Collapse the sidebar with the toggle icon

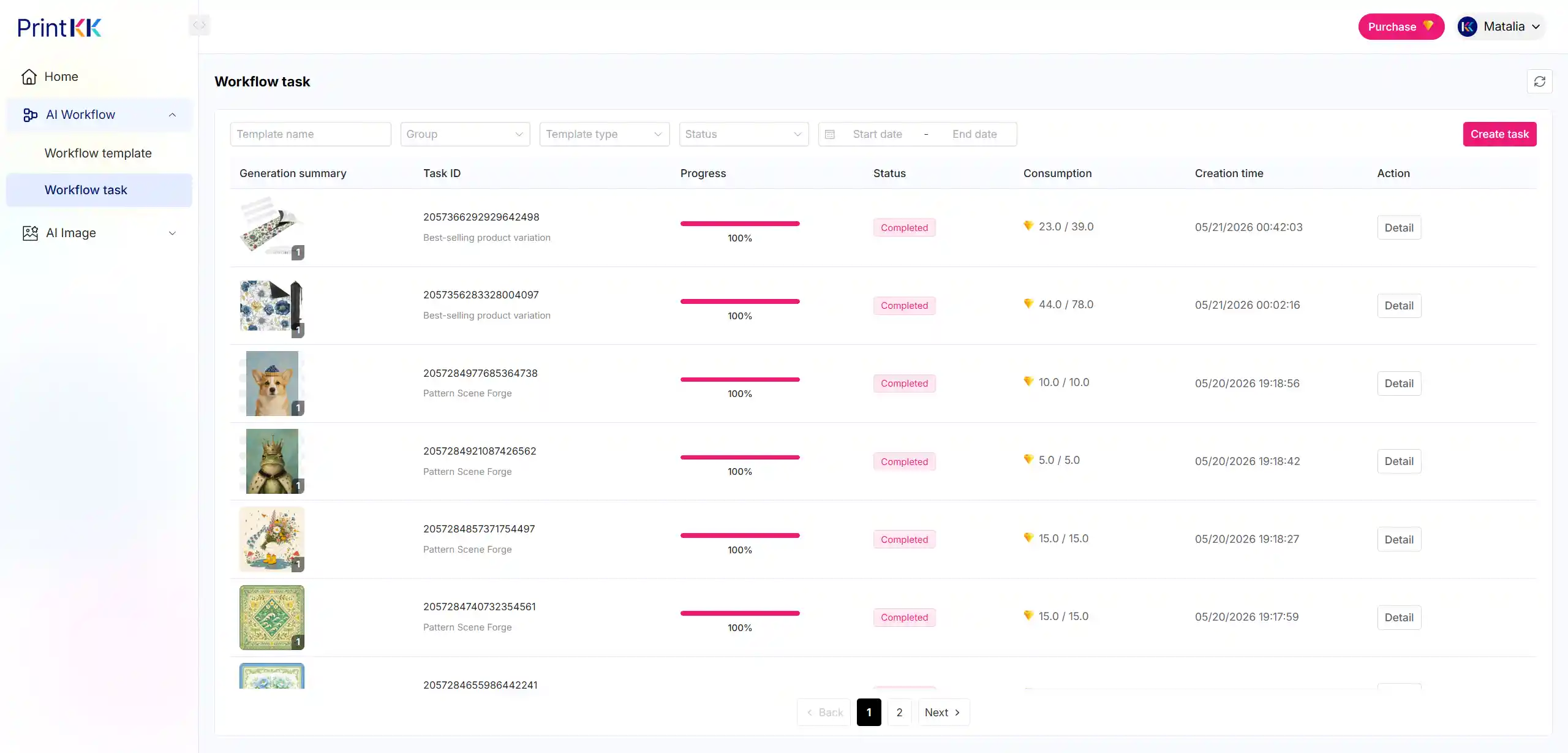[199, 25]
